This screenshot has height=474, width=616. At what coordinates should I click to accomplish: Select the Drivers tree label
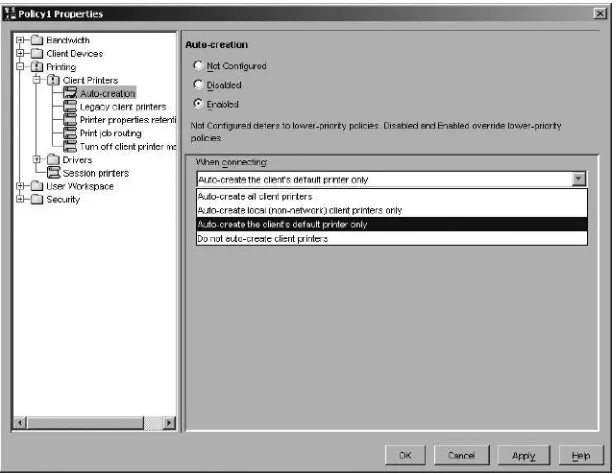[x=77, y=160]
